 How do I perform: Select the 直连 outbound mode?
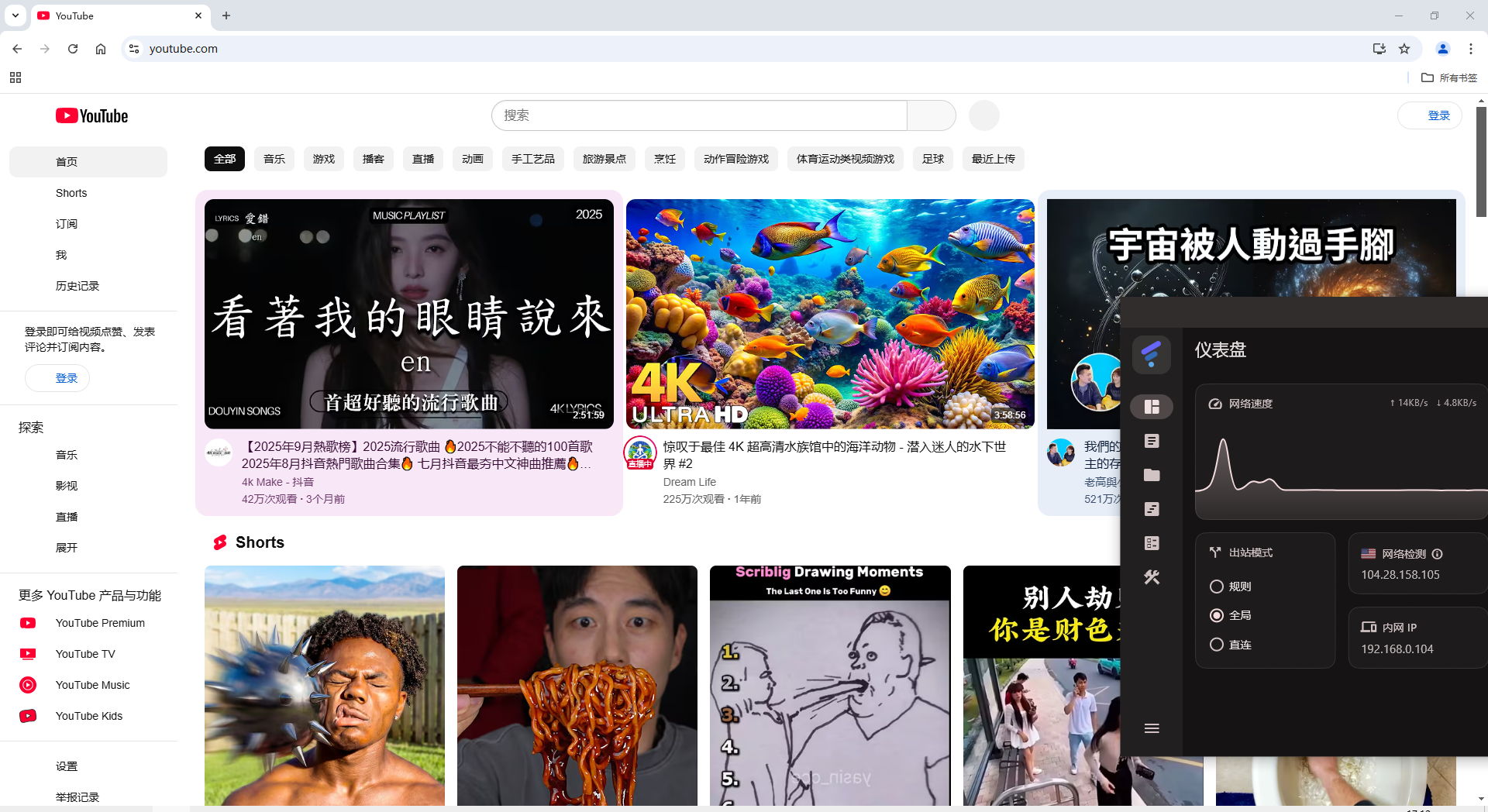1216,644
